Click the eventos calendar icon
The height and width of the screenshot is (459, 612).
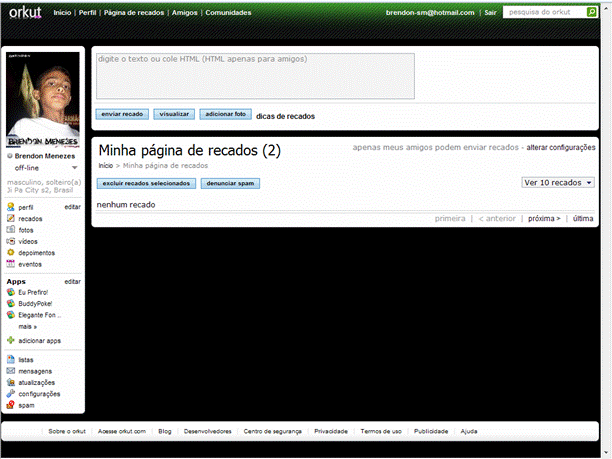[x=11, y=264]
